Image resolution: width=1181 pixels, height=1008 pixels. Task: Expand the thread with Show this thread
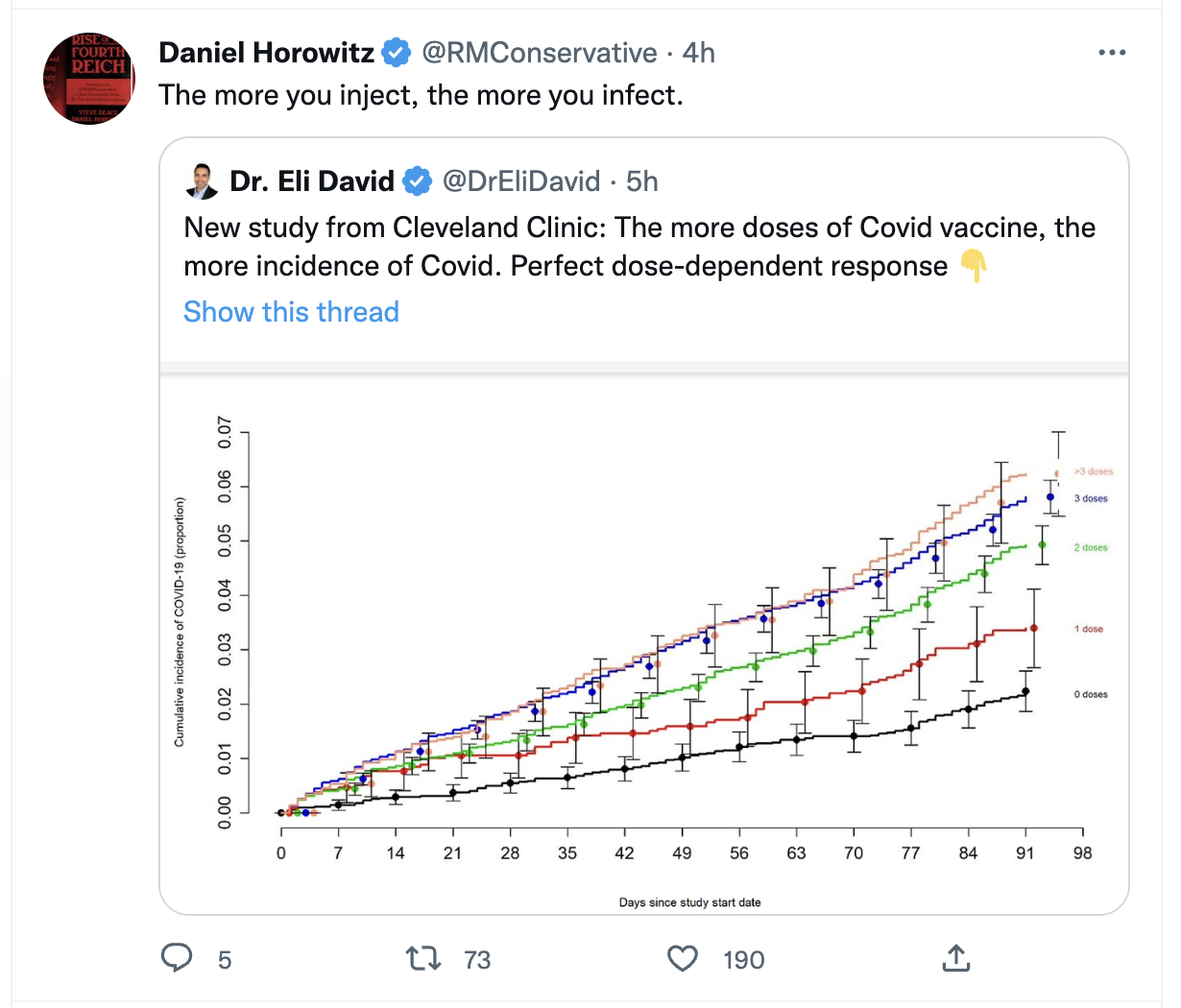[291, 311]
